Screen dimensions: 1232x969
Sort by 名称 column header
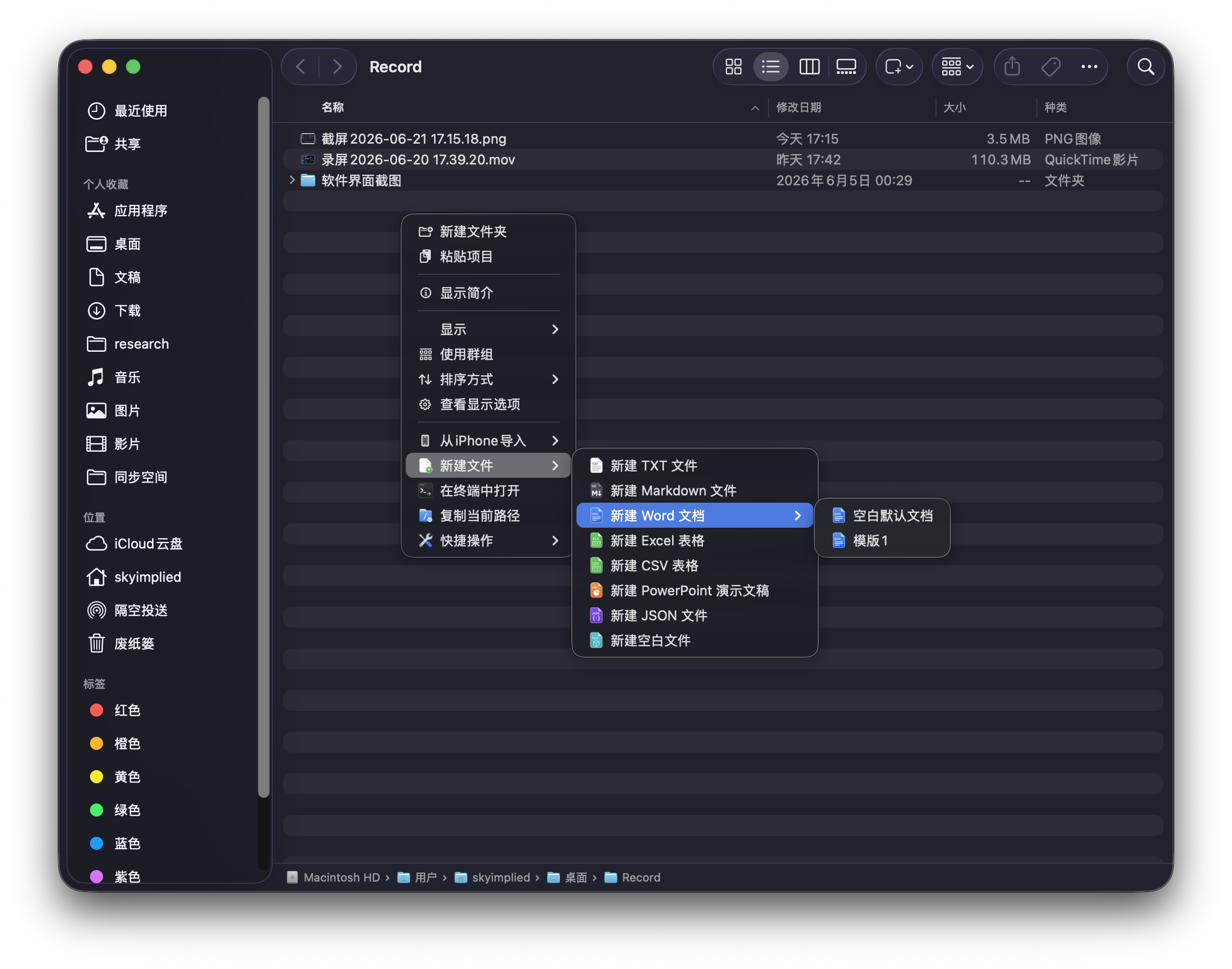click(333, 107)
